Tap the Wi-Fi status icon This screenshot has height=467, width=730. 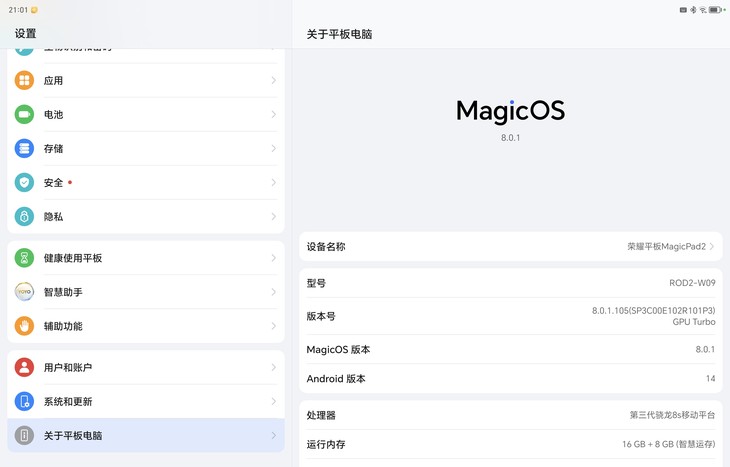(703, 10)
